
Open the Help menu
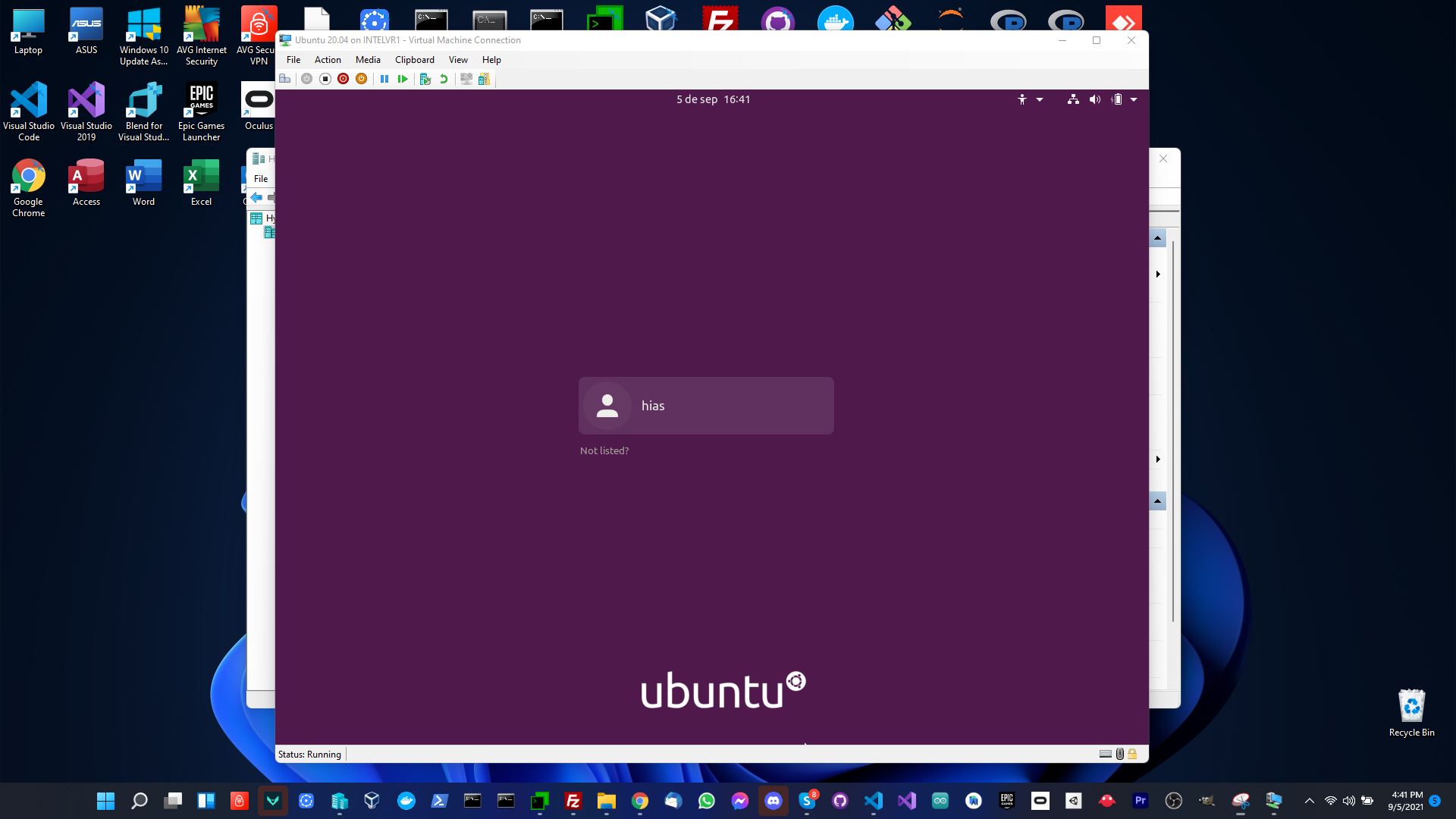[x=491, y=60]
